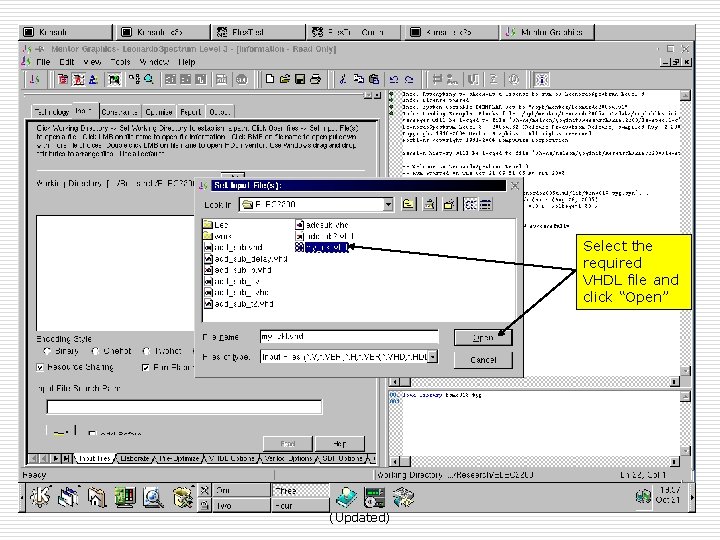Switch to the Verilog Options bottom tab
Screen dimensions: 720x540
[x=288, y=458]
